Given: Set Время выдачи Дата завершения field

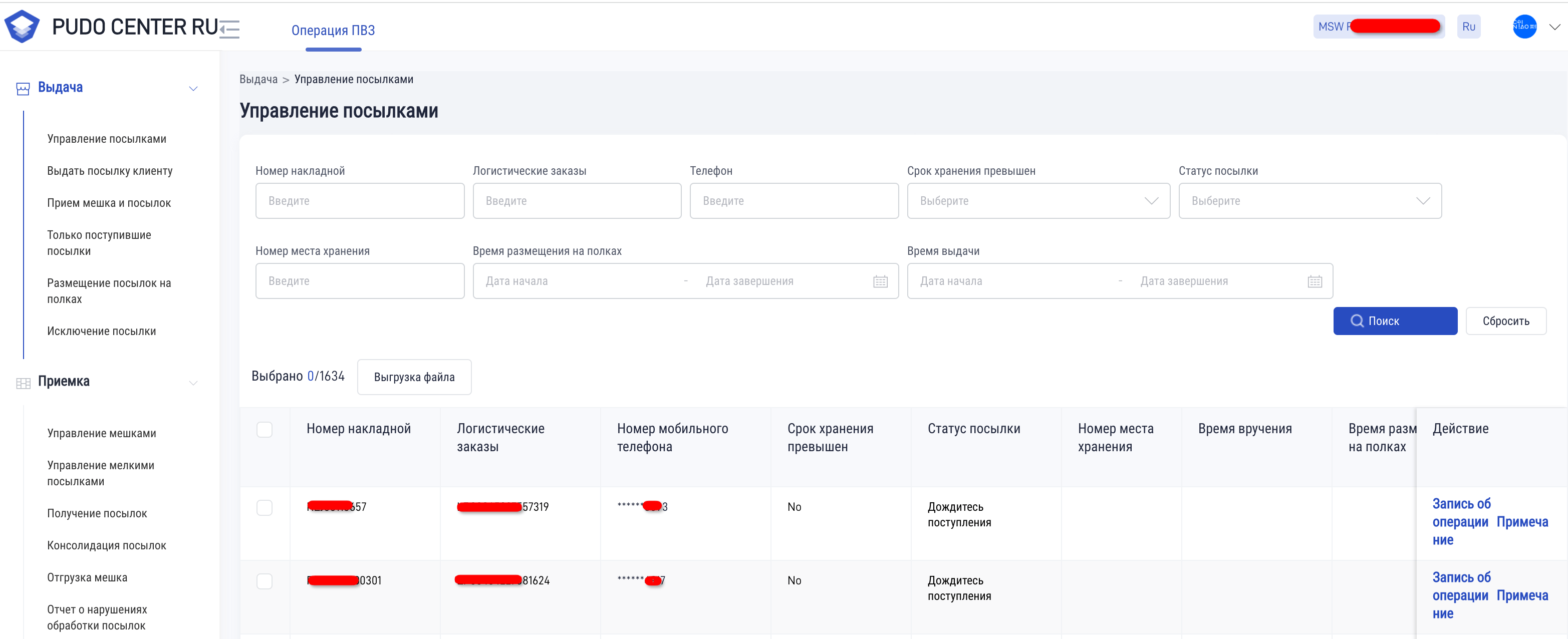Looking at the screenshot, I should click(1220, 281).
